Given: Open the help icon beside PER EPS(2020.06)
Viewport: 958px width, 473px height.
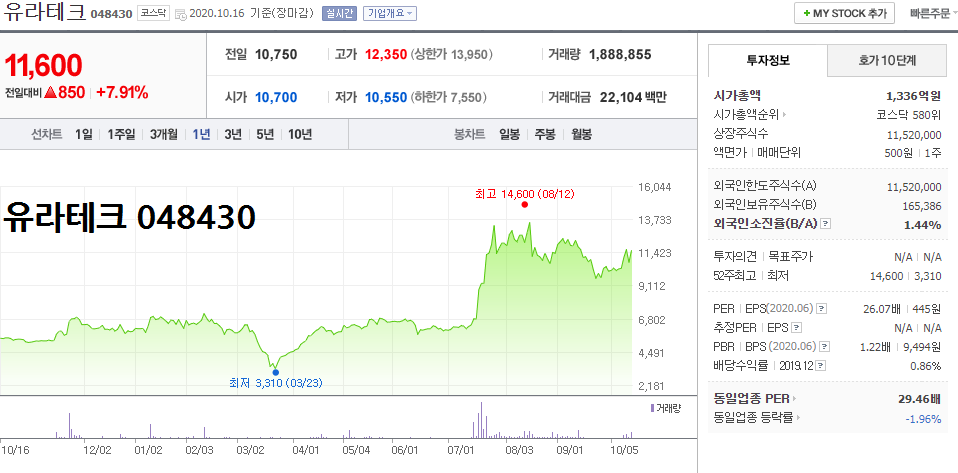Looking at the screenshot, I should [x=822, y=309].
